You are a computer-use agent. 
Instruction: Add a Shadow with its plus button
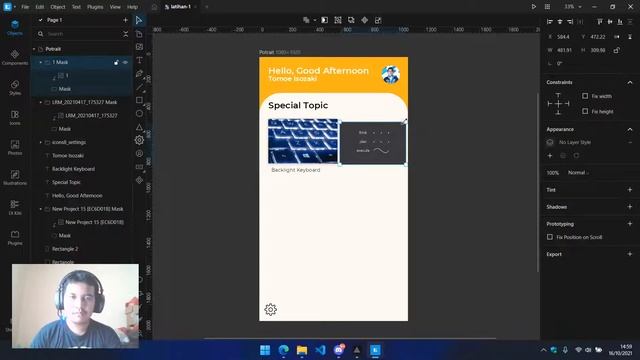pyautogui.click(x=630, y=207)
